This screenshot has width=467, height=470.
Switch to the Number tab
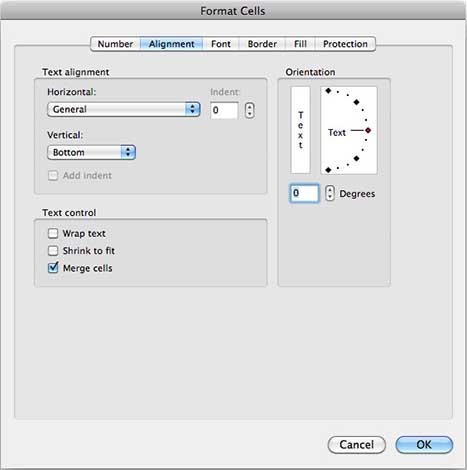[115, 44]
